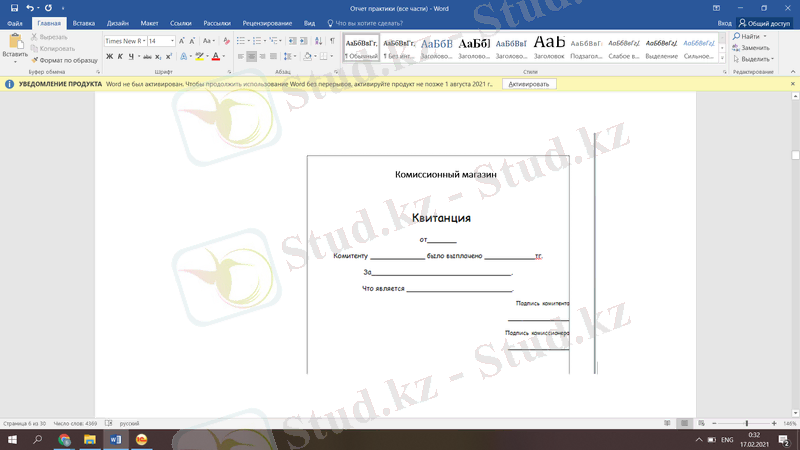The width and height of the screenshot is (800, 450).
Task: Click the Clear All Formatting icon
Action: 227,41
